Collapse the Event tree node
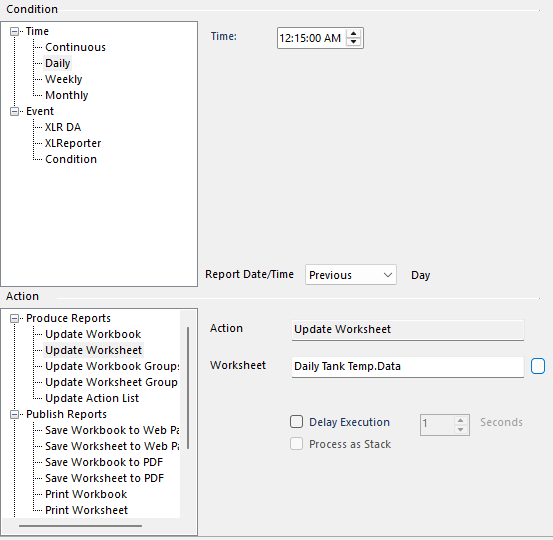 [x=14, y=111]
